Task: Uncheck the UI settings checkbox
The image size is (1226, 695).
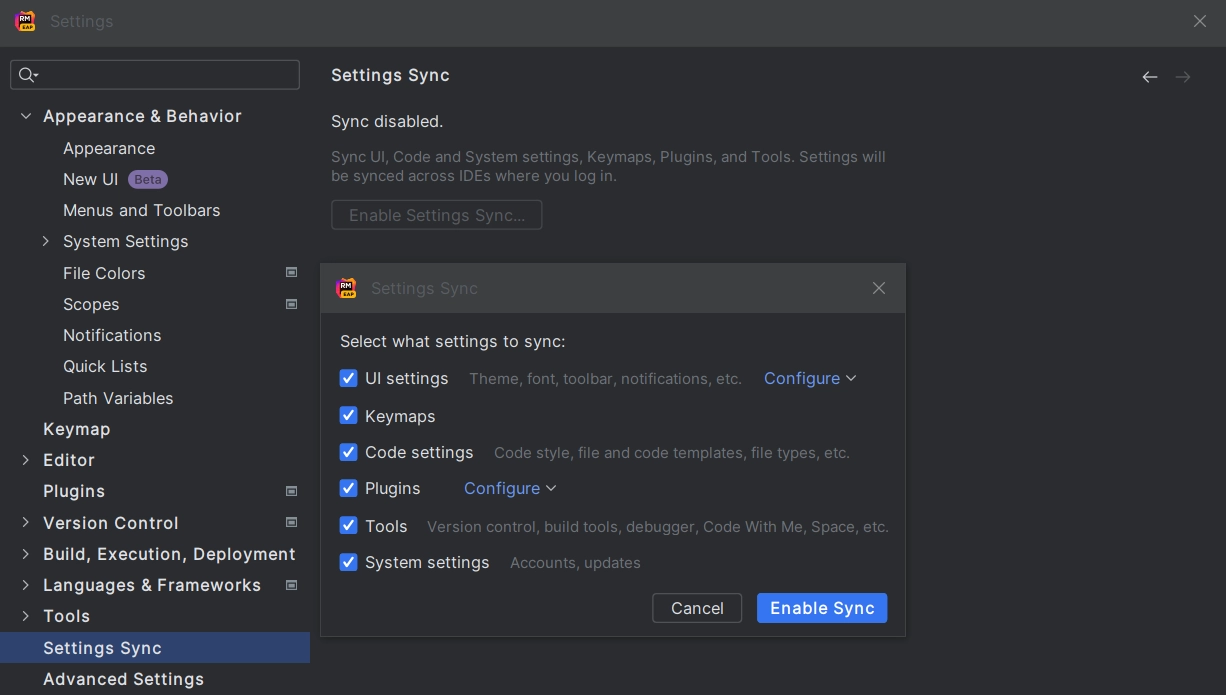Action: [x=348, y=378]
